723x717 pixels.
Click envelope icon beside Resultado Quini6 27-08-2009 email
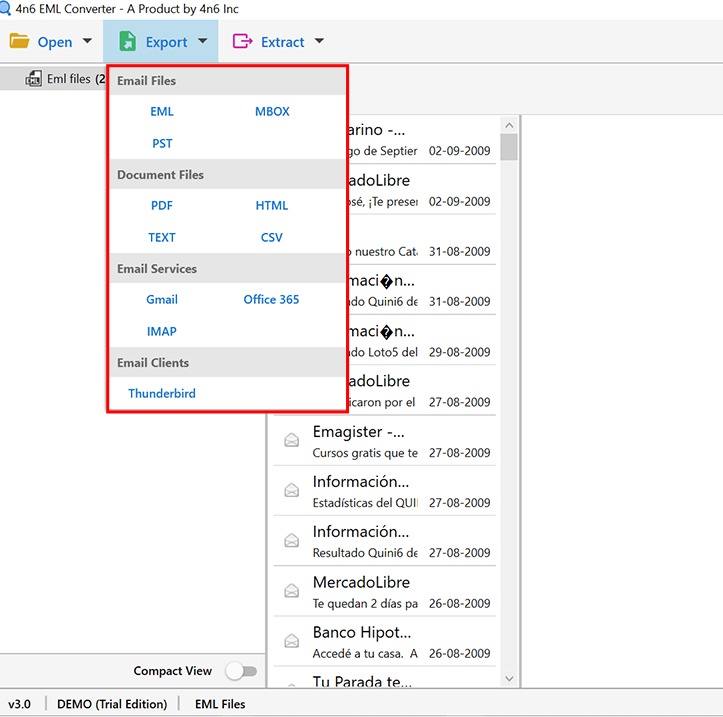291,540
